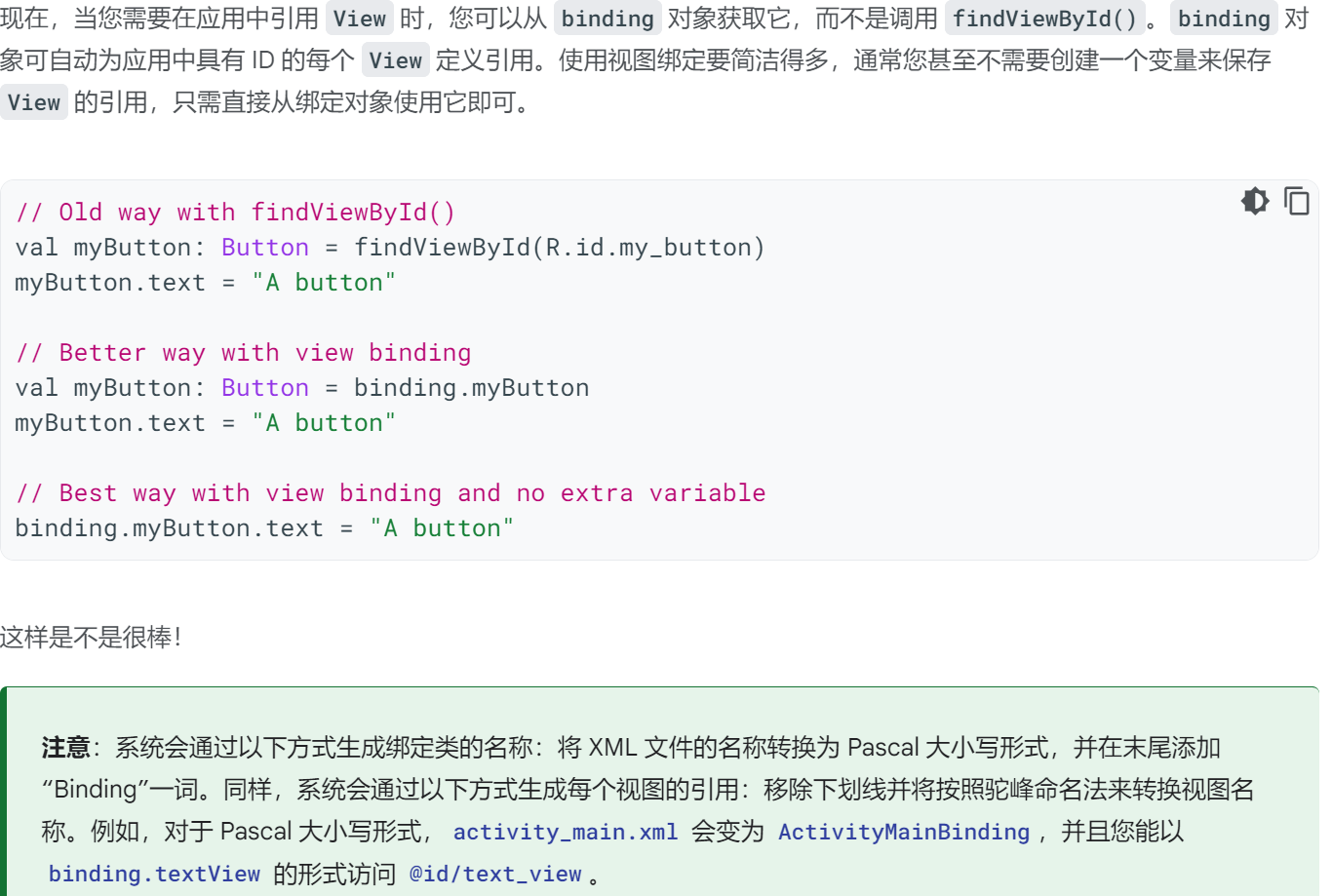Click binding.myButton in the Better way section
1332x896 pixels.
coord(471,388)
